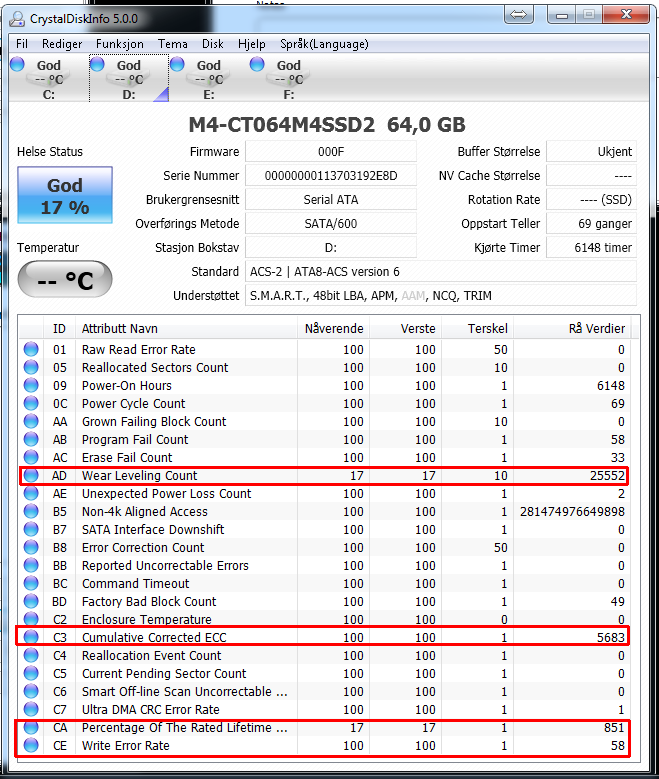659x779 pixels.
Task: Click status icon for Reallocation Event Count
Action: coord(31,655)
